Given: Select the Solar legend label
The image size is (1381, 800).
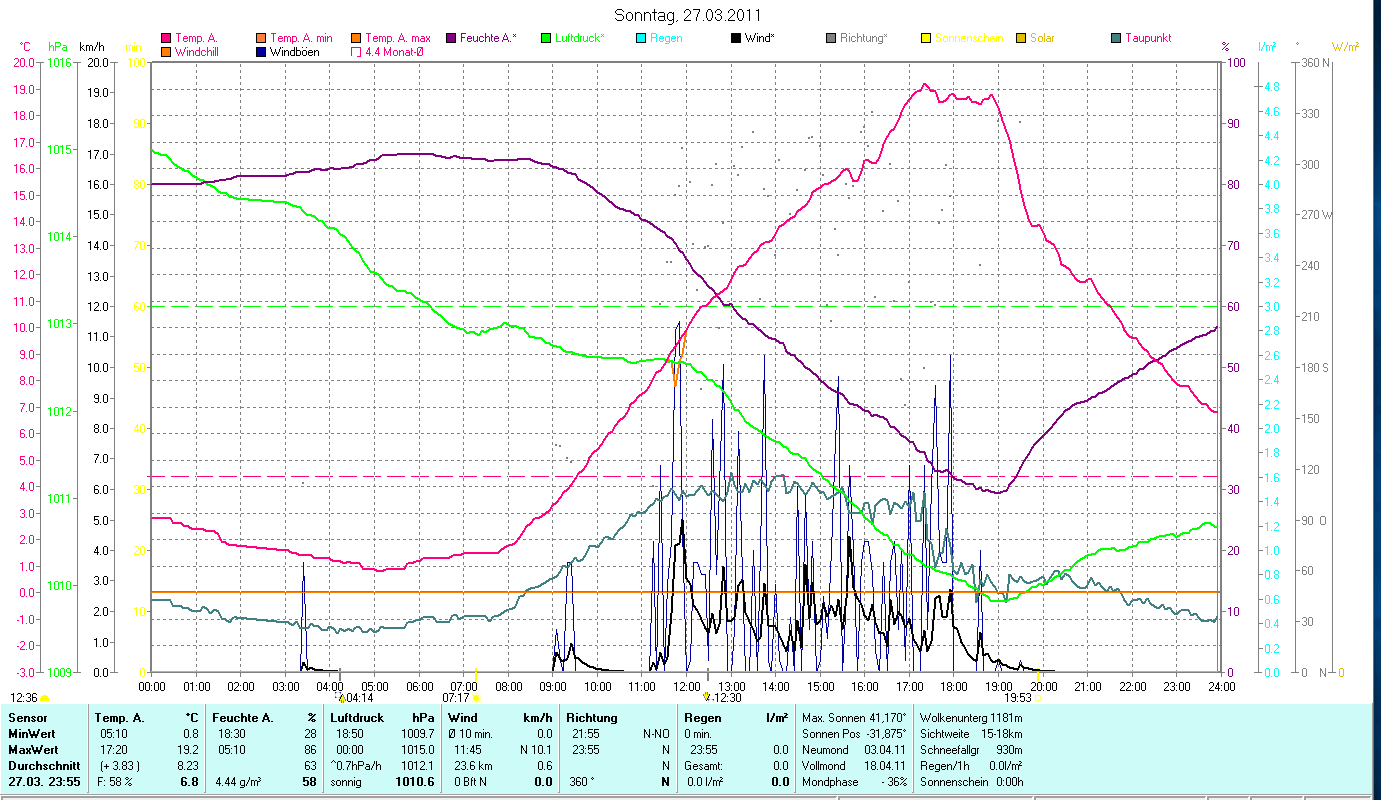Looking at the screenshot, I should coord(1042,38).
